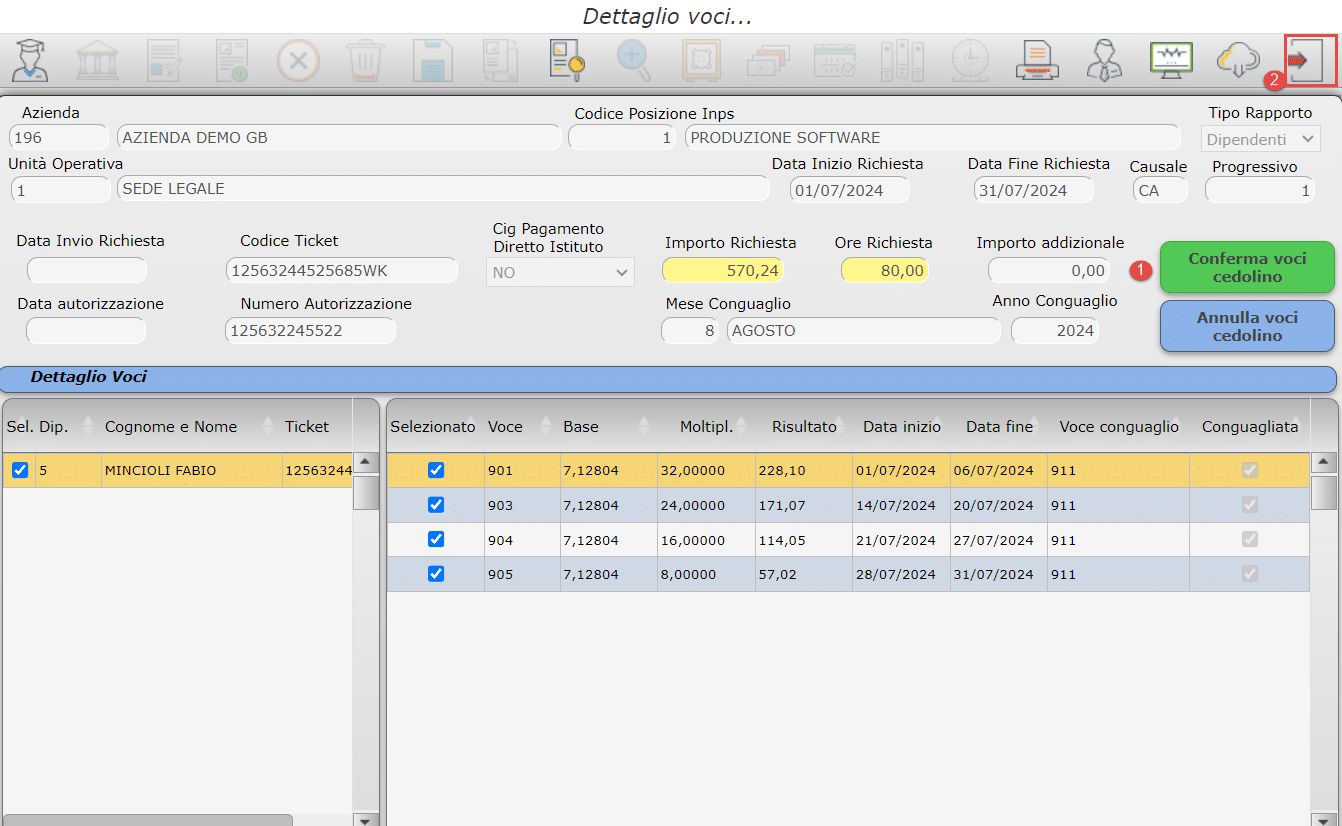
Task: Click the circled X cancel icon
Action: [298, 61]
